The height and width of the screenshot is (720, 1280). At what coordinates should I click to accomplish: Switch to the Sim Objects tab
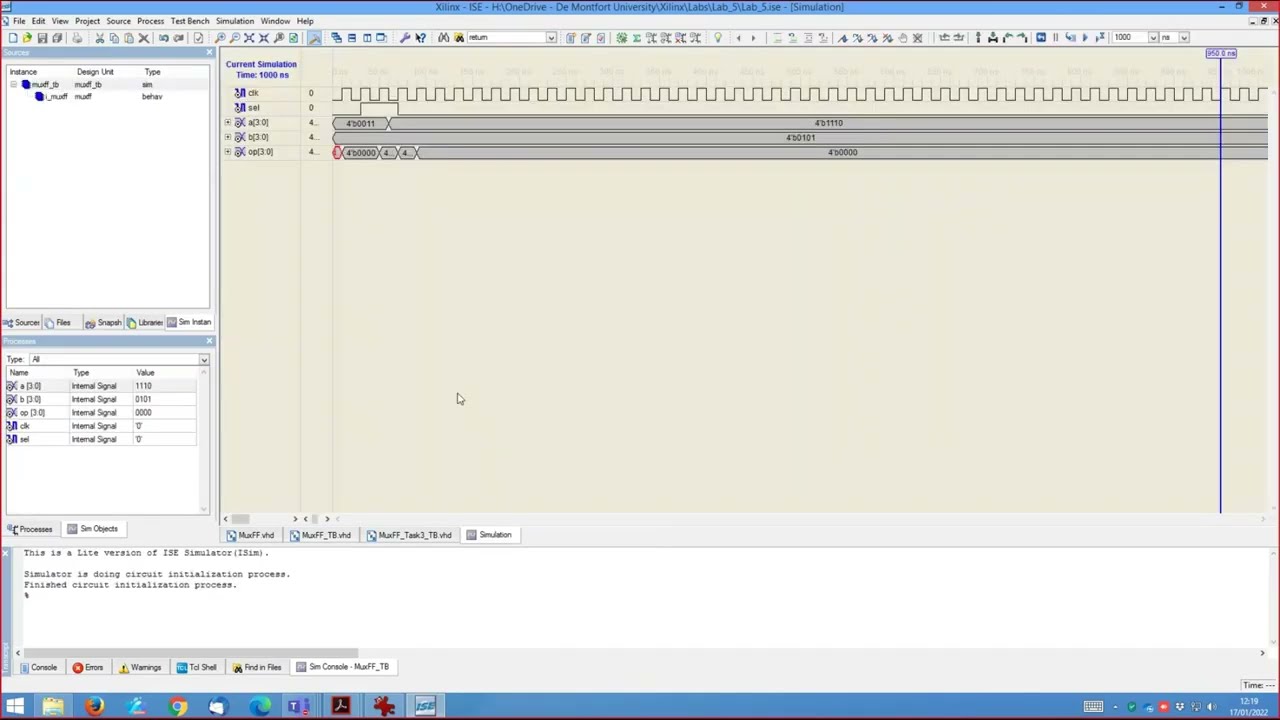point(93,529)
